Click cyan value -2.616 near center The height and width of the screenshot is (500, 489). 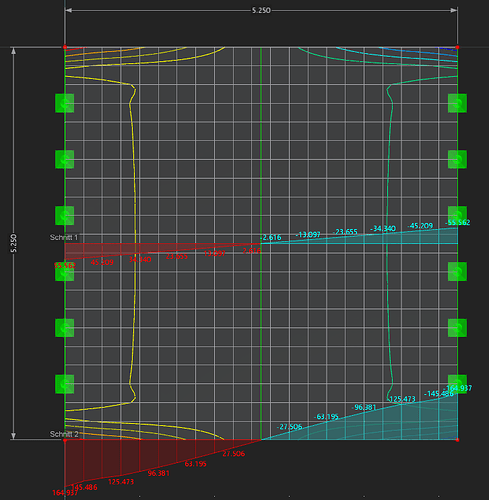click(271, 237)
